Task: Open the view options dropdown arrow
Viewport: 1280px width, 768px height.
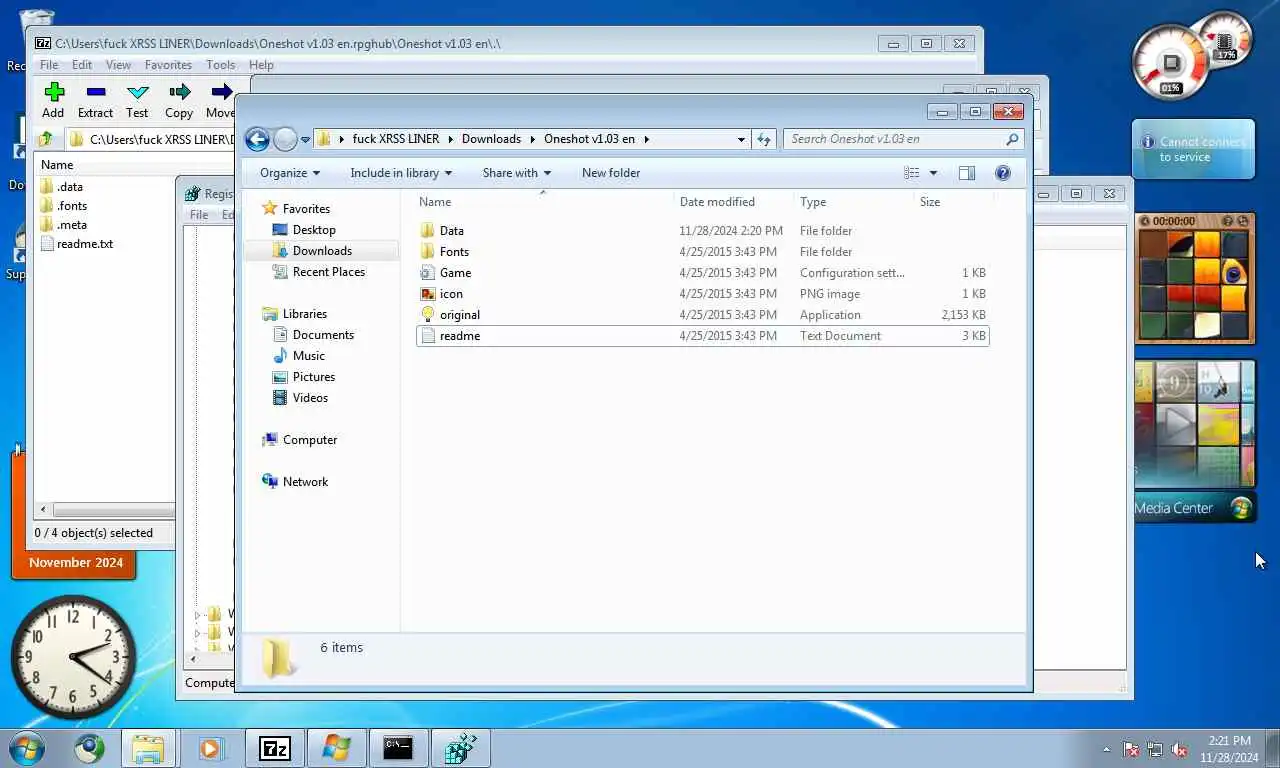Action: coord(933,173)
